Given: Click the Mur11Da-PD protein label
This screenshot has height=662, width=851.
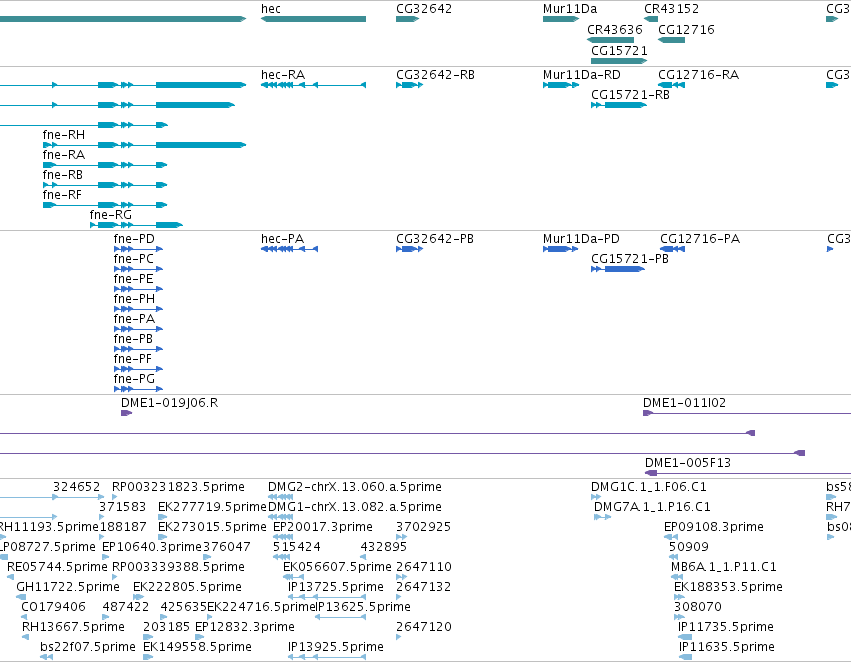Looking at the screenshot, I should tap(581, 239).
